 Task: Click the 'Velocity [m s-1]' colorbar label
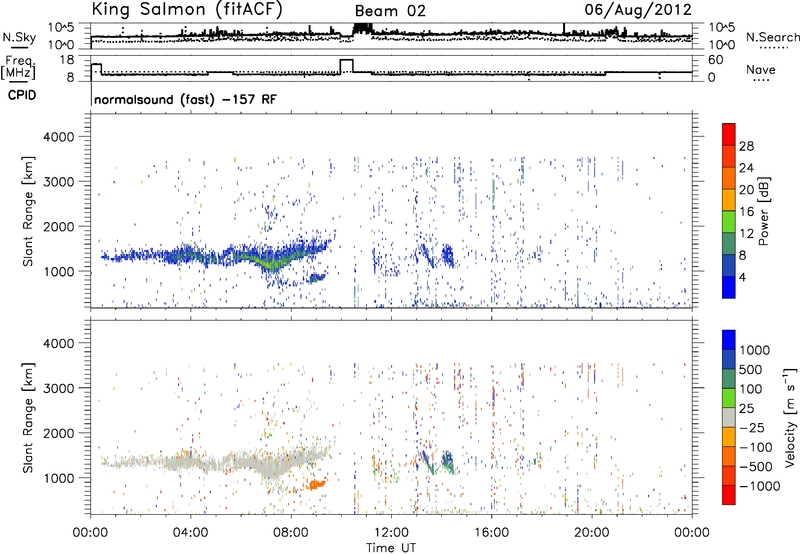pos(790,417)
